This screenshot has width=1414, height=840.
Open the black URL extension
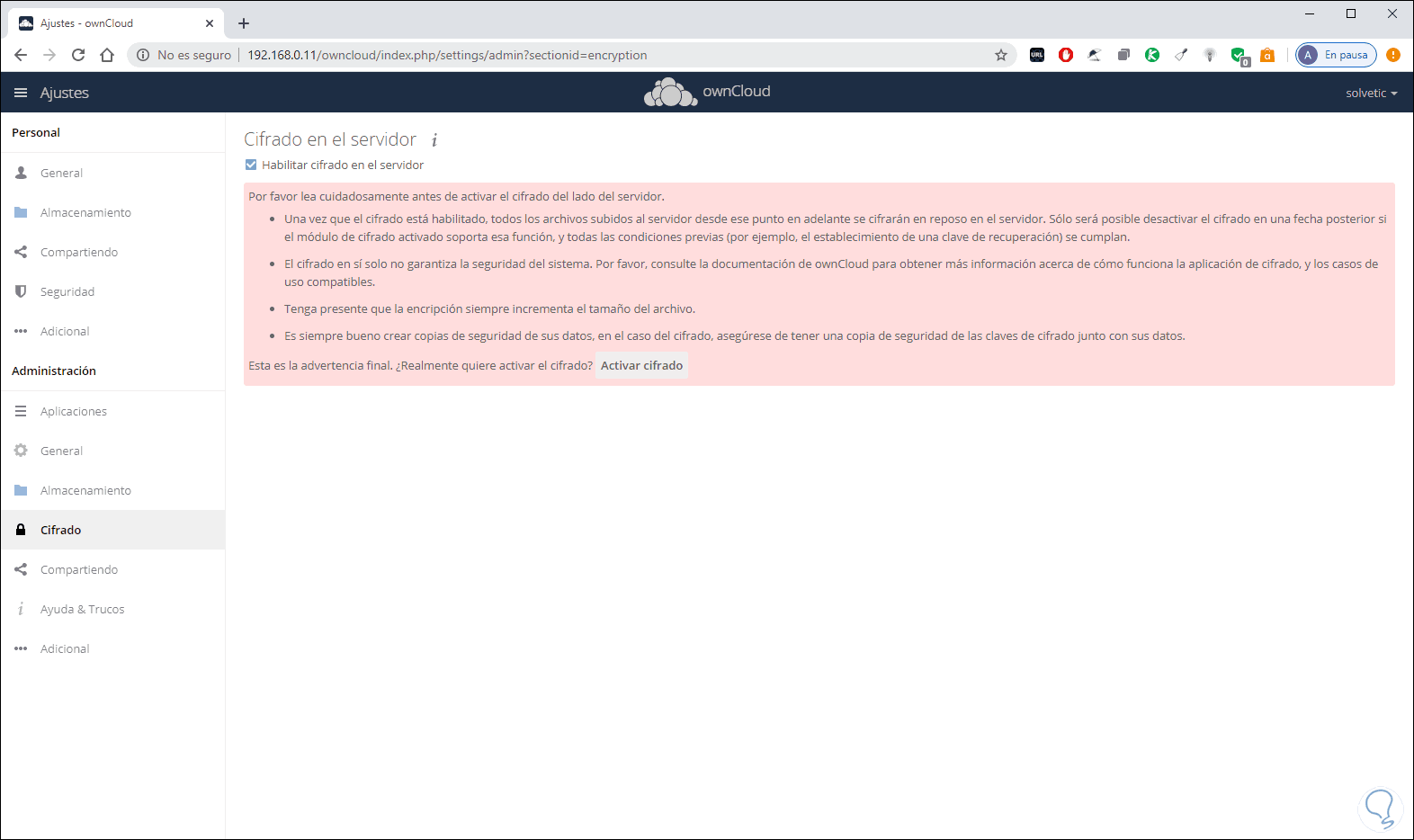(x=1037, y=55)
